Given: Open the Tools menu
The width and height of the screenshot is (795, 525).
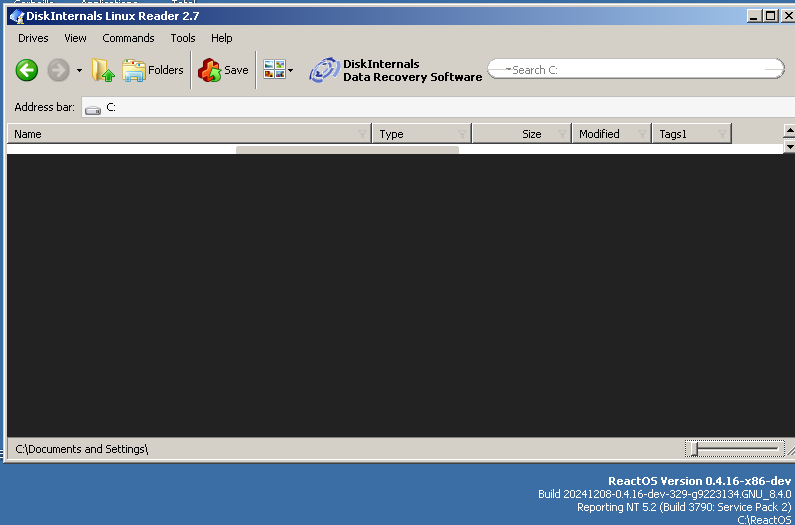Looking at the screenshot, I should click(x=183, y=39).
